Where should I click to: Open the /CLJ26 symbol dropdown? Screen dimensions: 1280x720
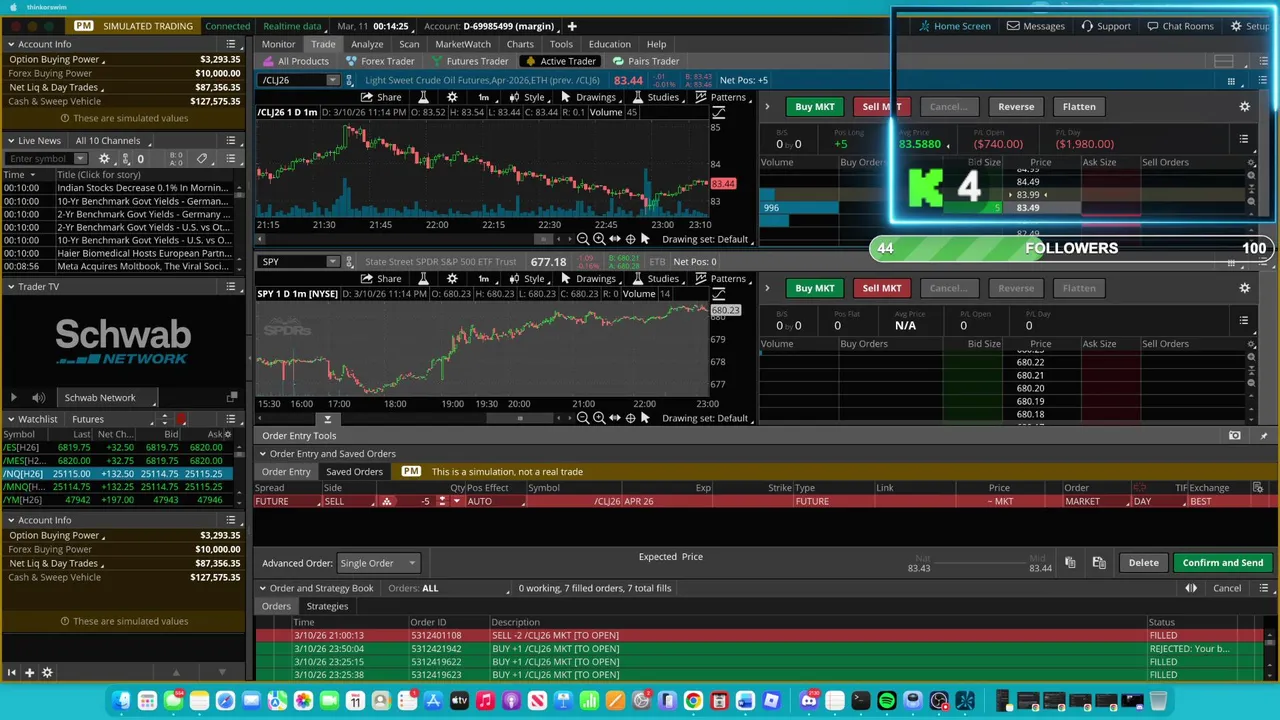click(x=333, y=80)
